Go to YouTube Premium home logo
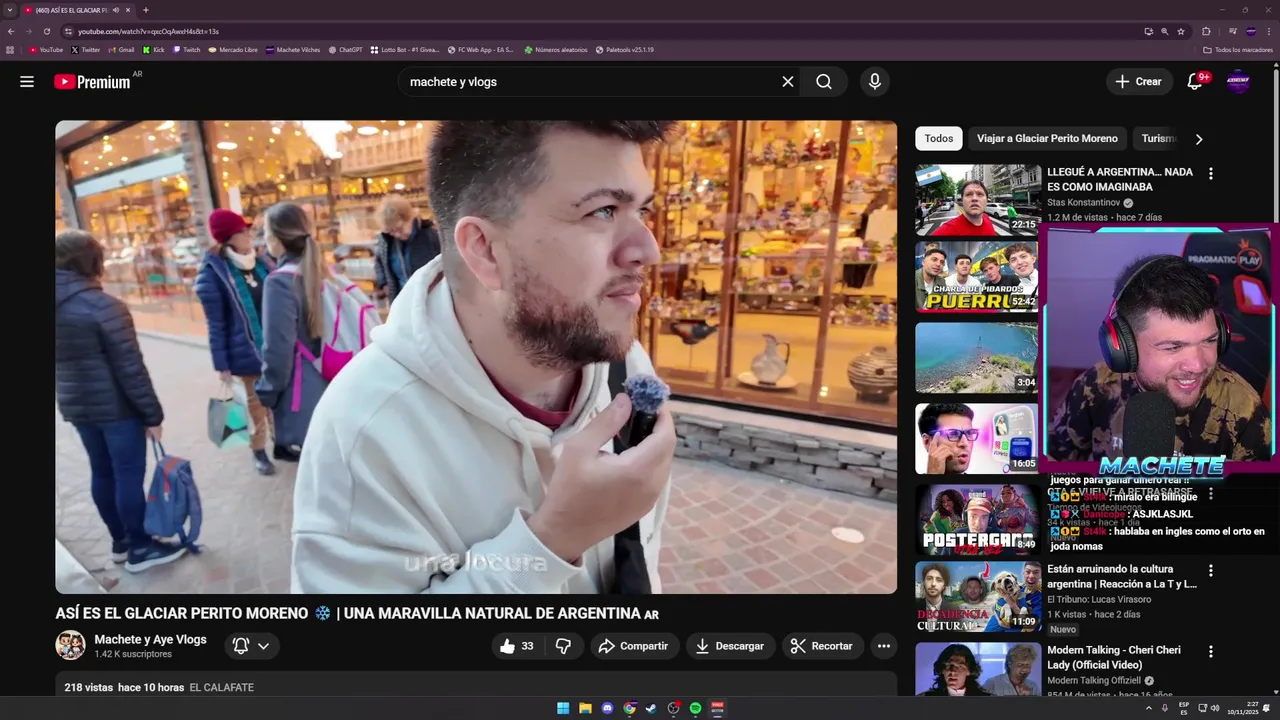 92,82
